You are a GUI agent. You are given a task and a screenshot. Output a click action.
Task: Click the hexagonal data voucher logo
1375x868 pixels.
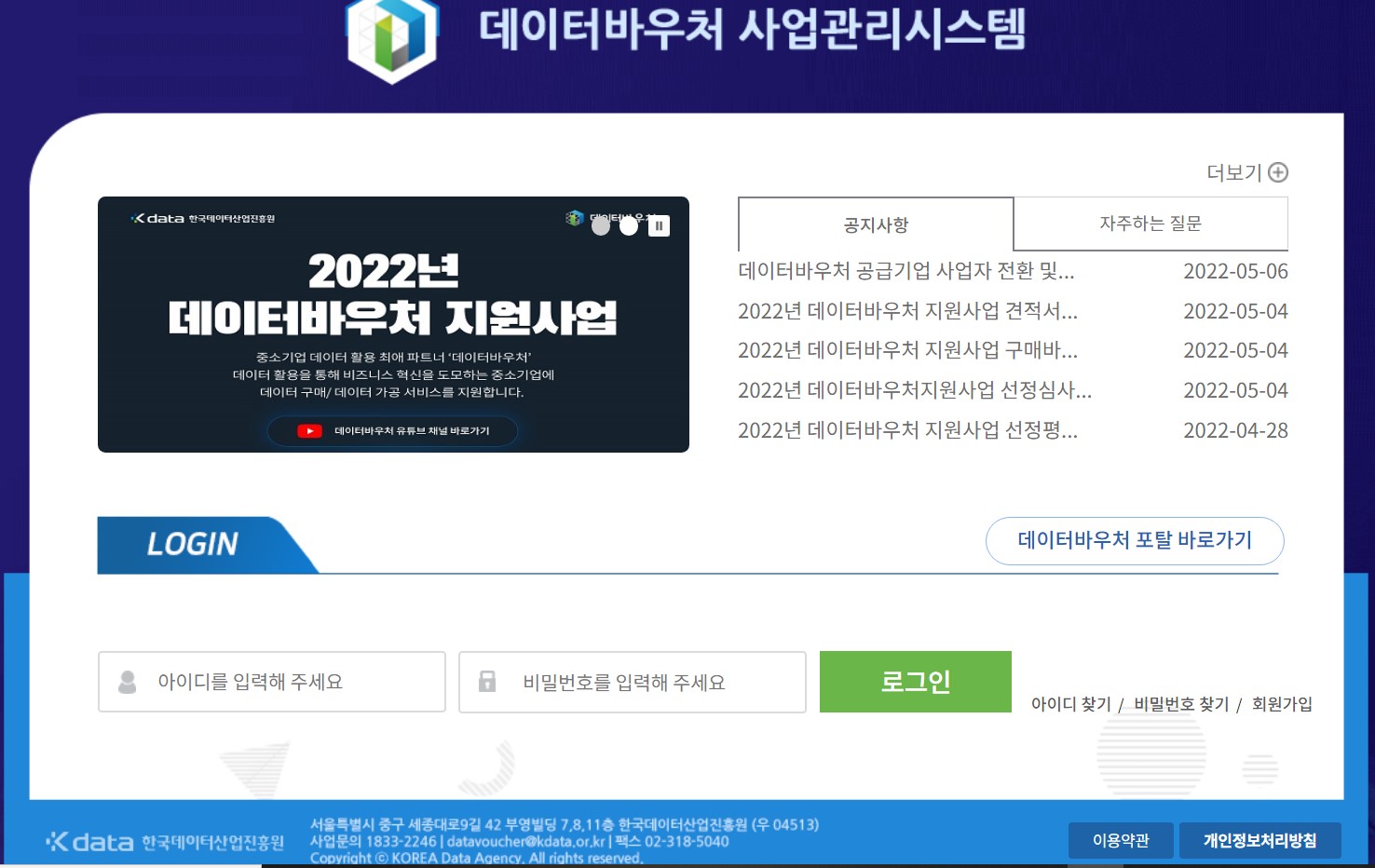pyautogui.click(x=392, y=39)
